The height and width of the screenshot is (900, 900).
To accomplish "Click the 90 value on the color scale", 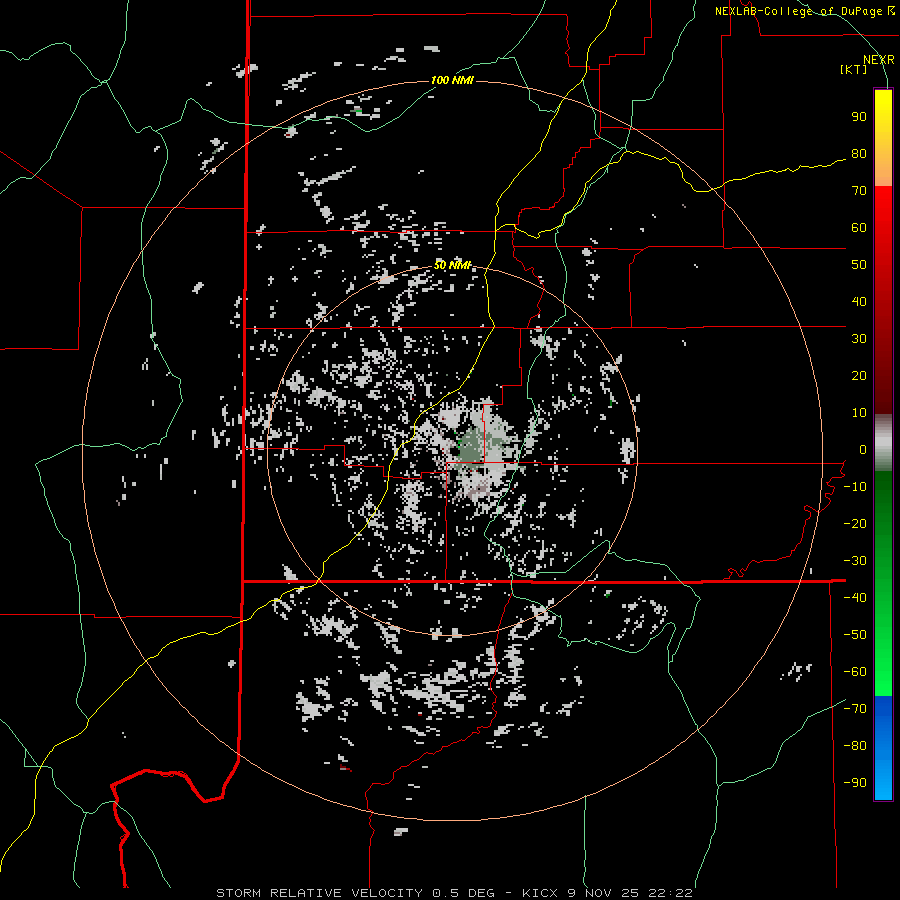I will [859, 117].
